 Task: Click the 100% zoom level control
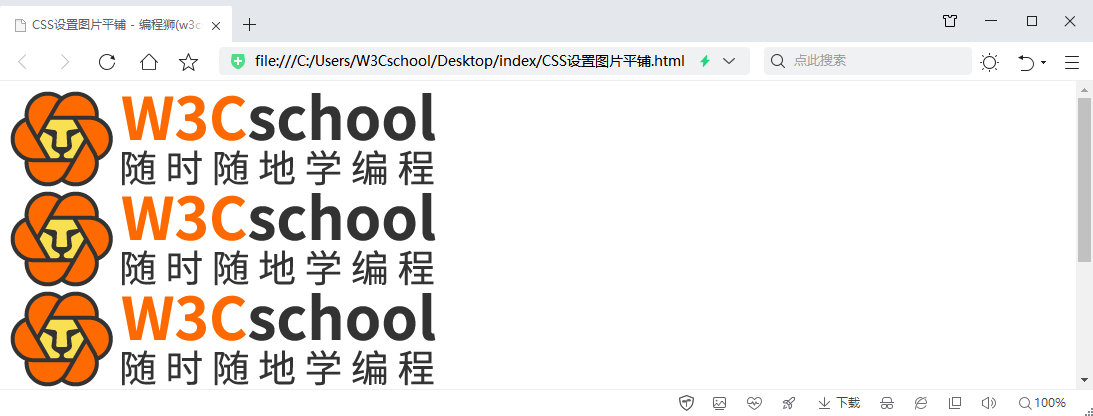coord(1040,403)
